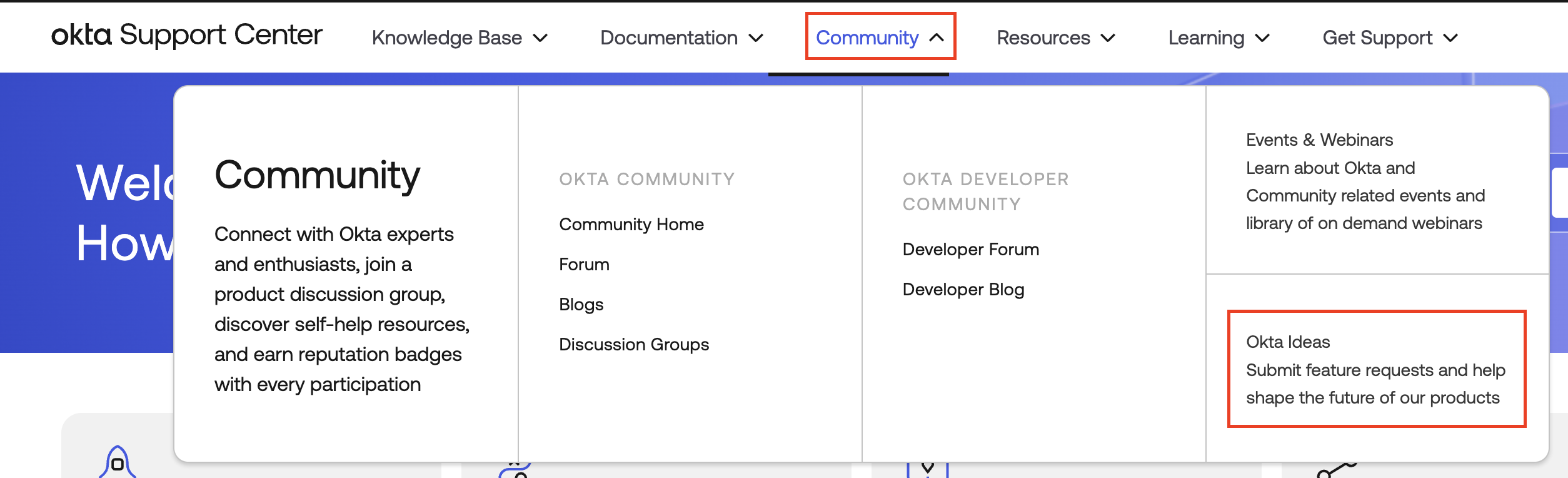Viewport: 1568px width, 478px height.
Task: Click the Documentation chevron arrow
Action: (756, 38)
